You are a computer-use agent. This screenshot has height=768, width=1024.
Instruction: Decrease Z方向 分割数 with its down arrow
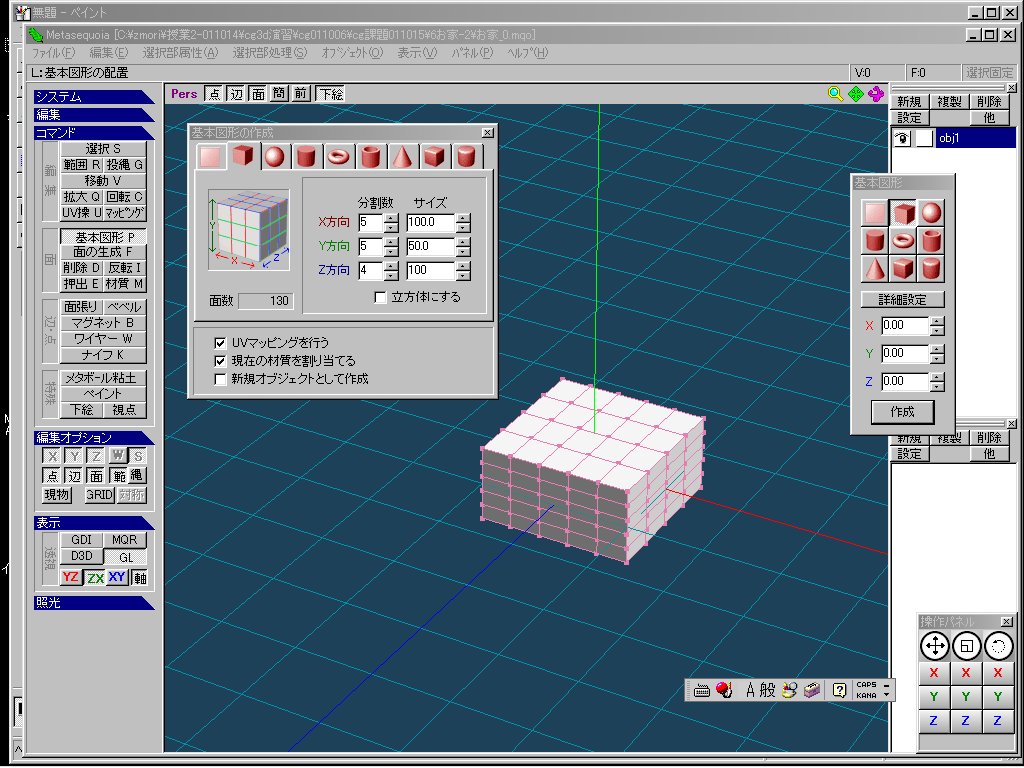391,275
